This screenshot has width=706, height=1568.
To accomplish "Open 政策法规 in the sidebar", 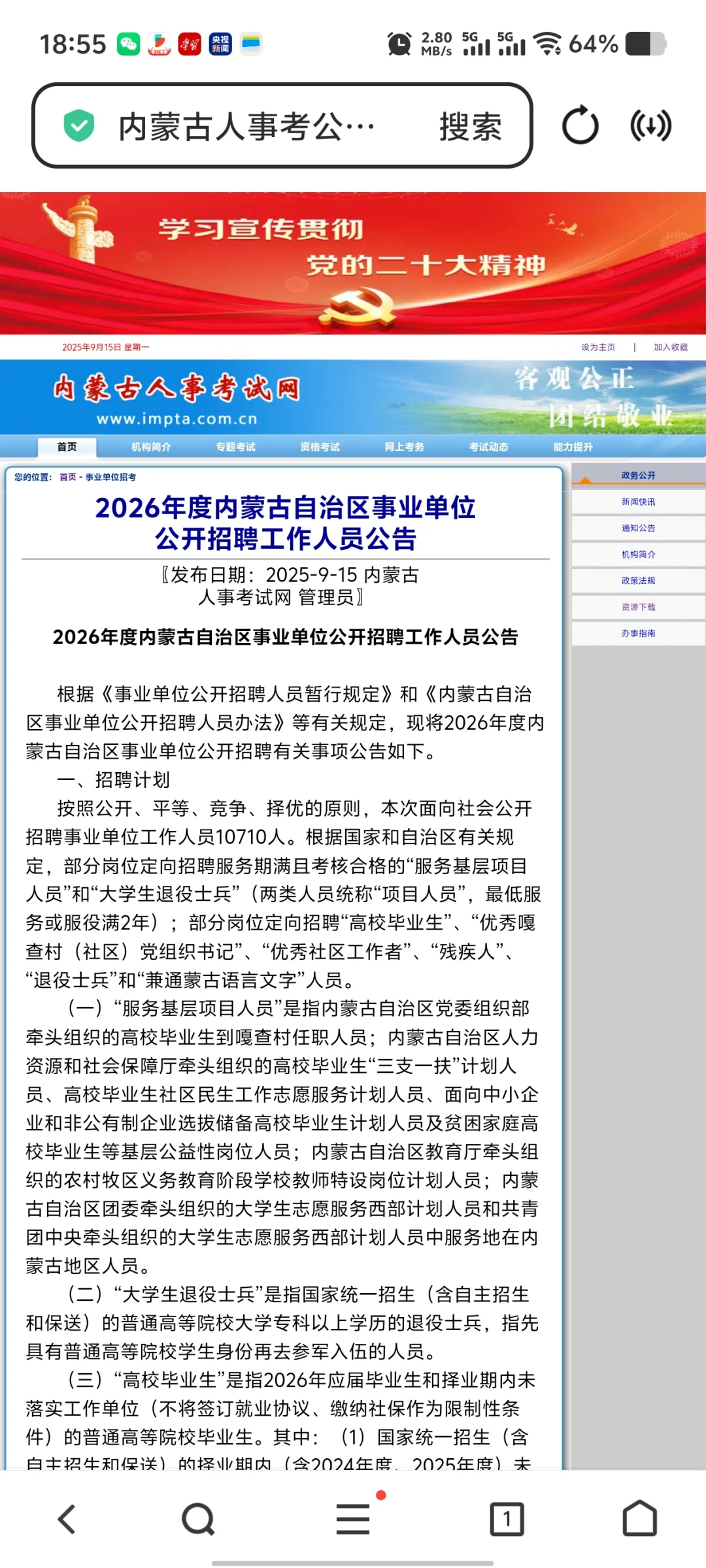I will [x=638, y=580].
